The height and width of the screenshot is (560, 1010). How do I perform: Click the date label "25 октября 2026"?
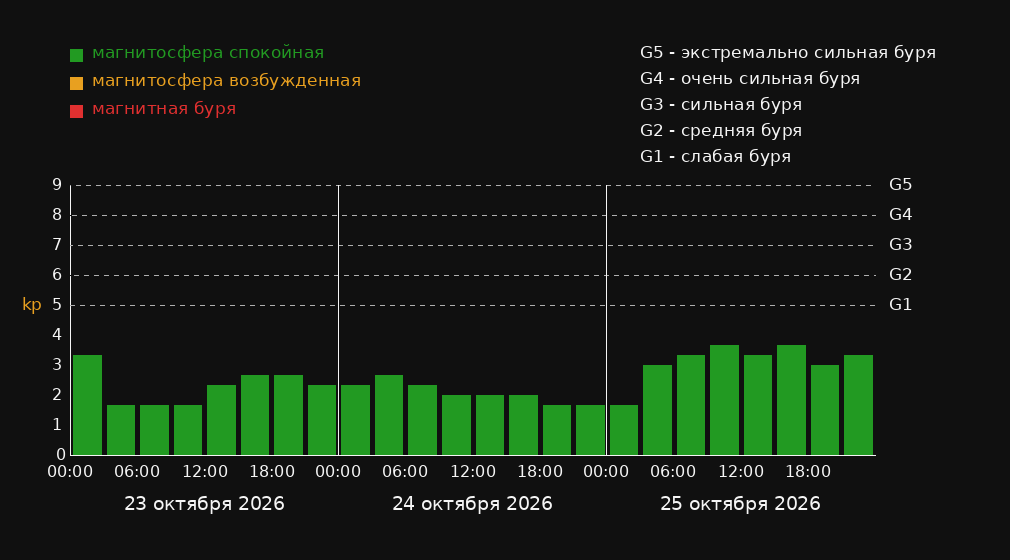point(740,504)
